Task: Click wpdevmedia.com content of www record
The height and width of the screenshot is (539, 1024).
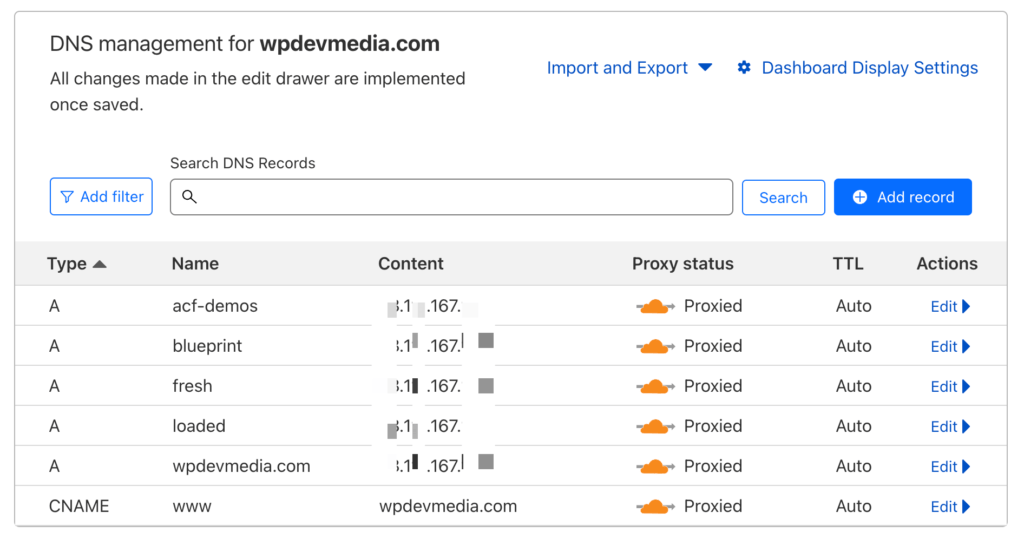Action: tap(448, 506)
